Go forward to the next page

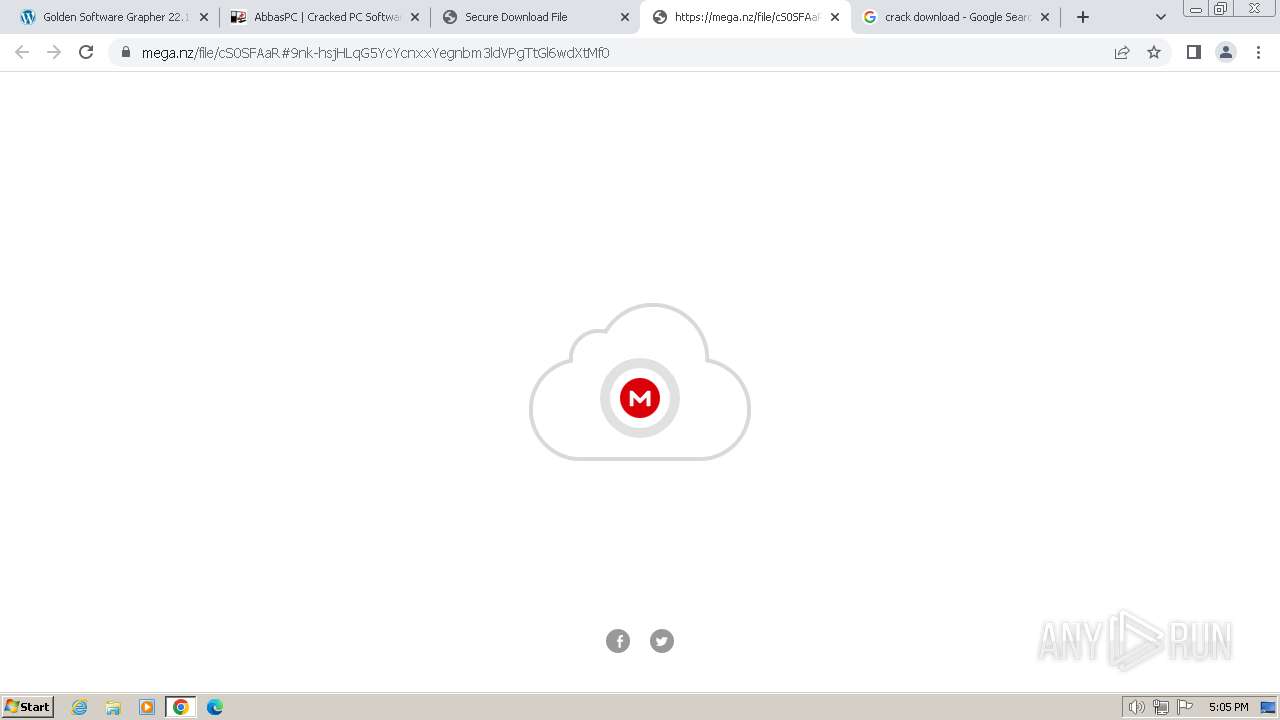(54, 52)
